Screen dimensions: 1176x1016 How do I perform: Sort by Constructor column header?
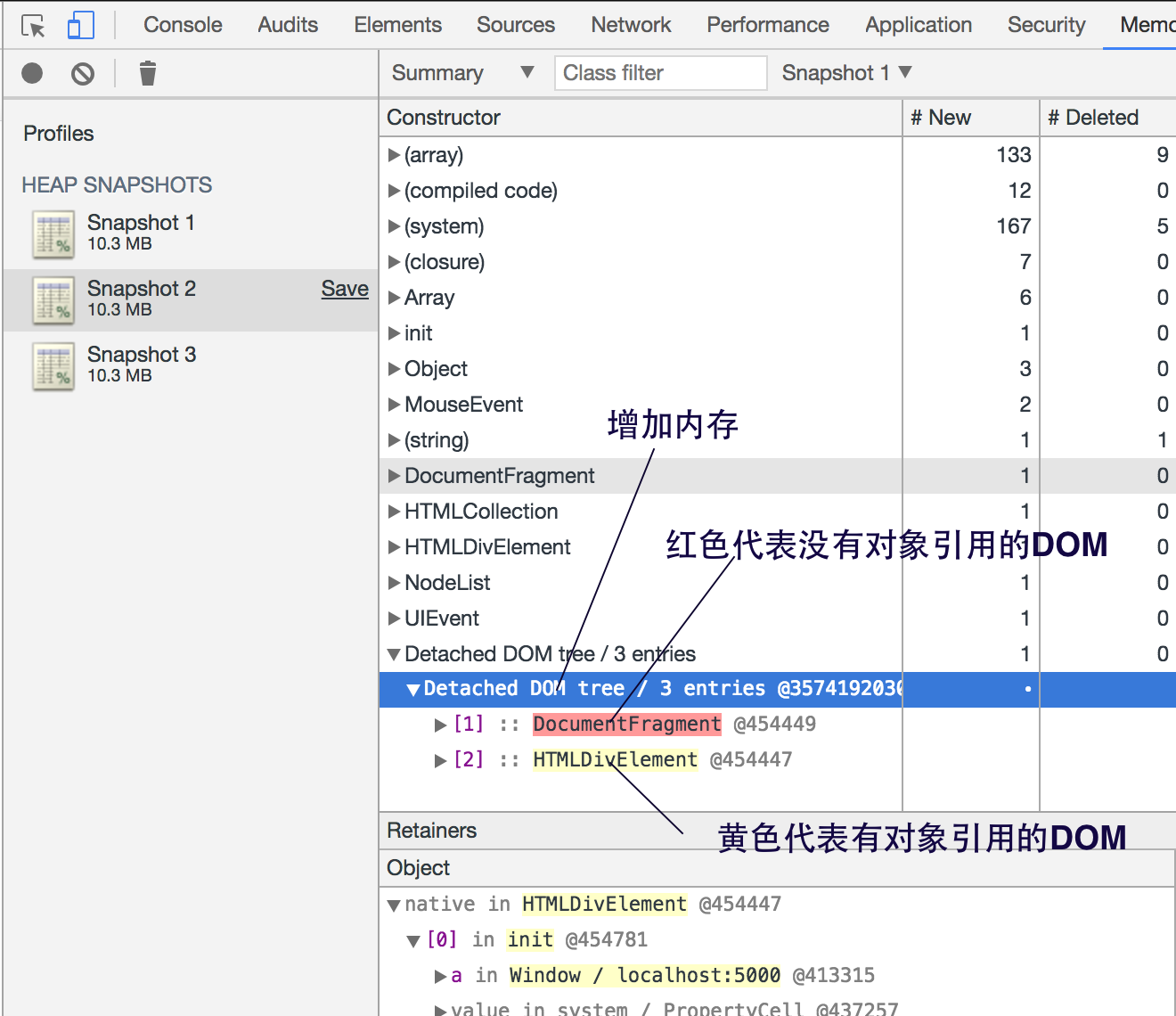(641, 118)
